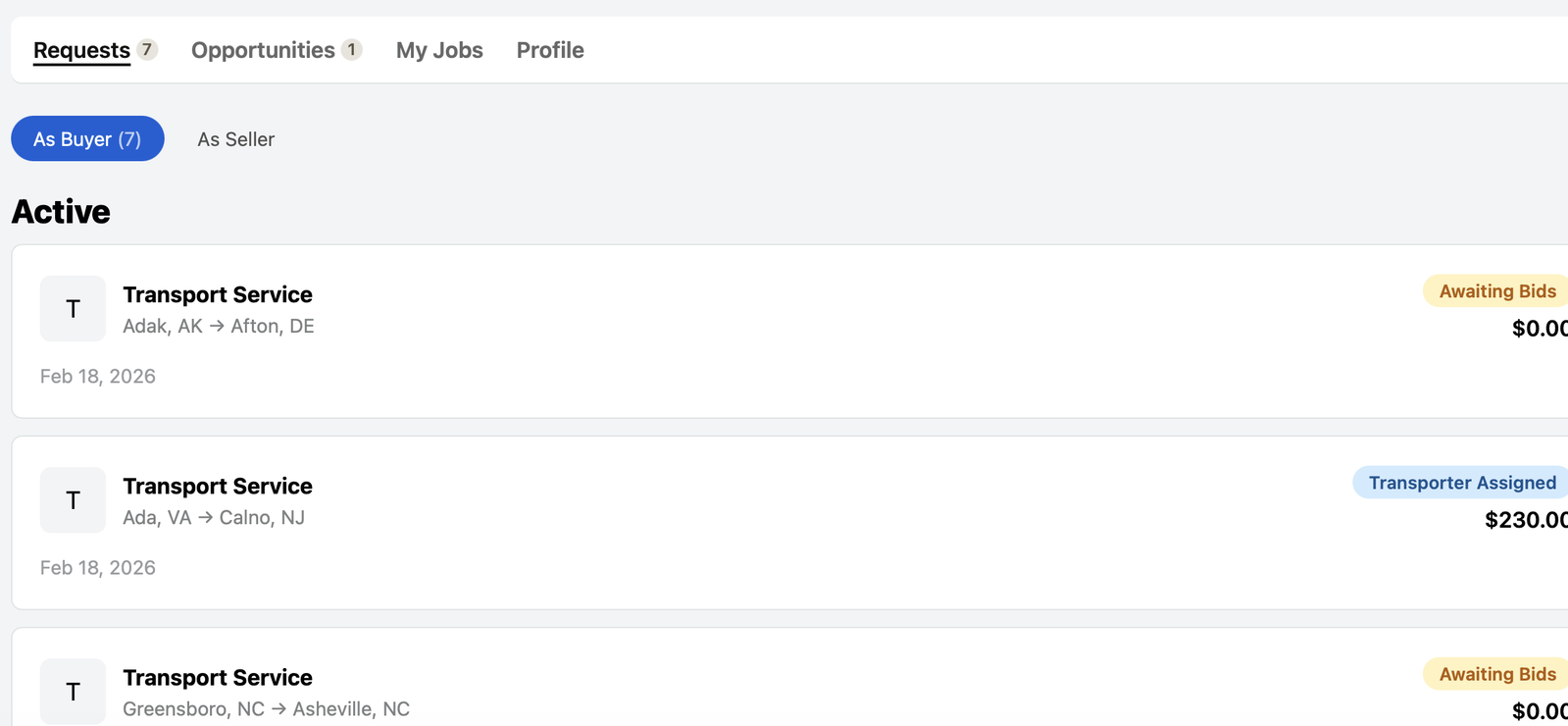Click the $230.00 price on Ada request
1568x726 pixels.
1526,520
